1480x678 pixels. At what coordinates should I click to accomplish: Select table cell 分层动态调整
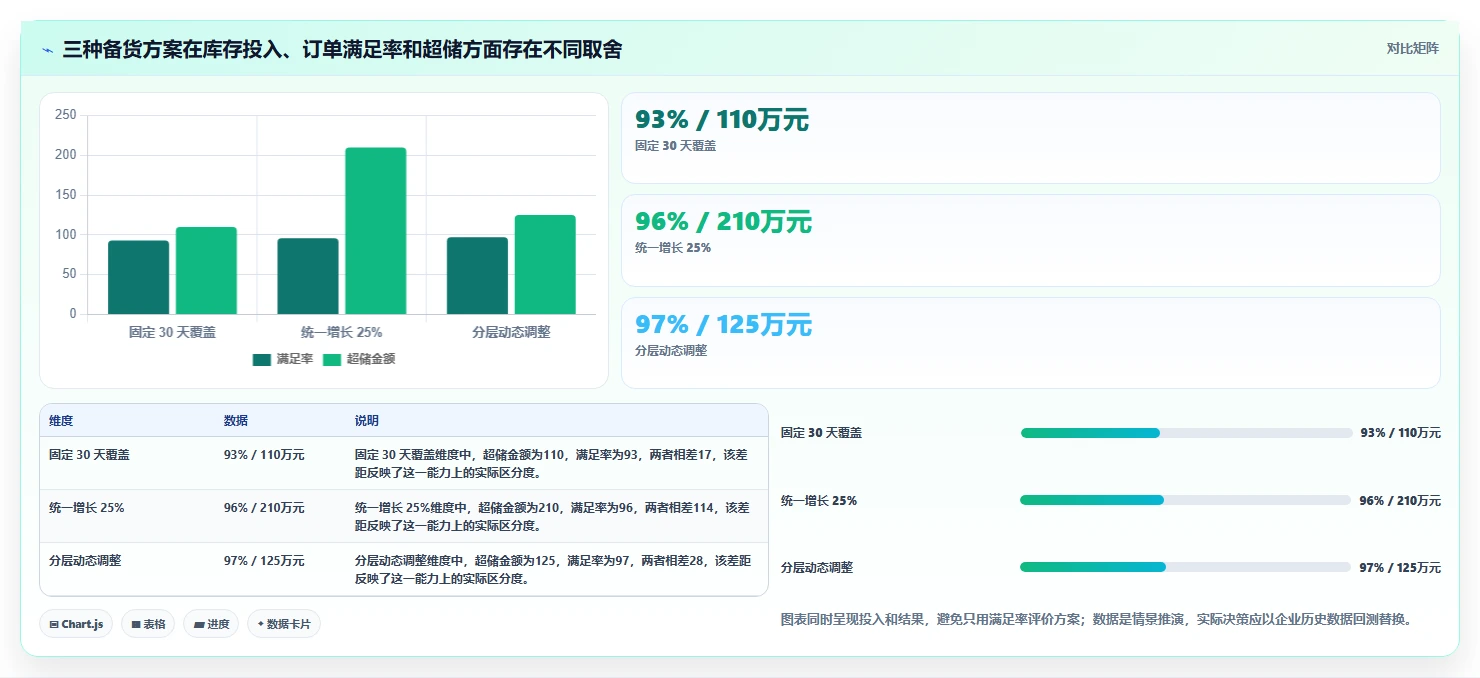85,561
